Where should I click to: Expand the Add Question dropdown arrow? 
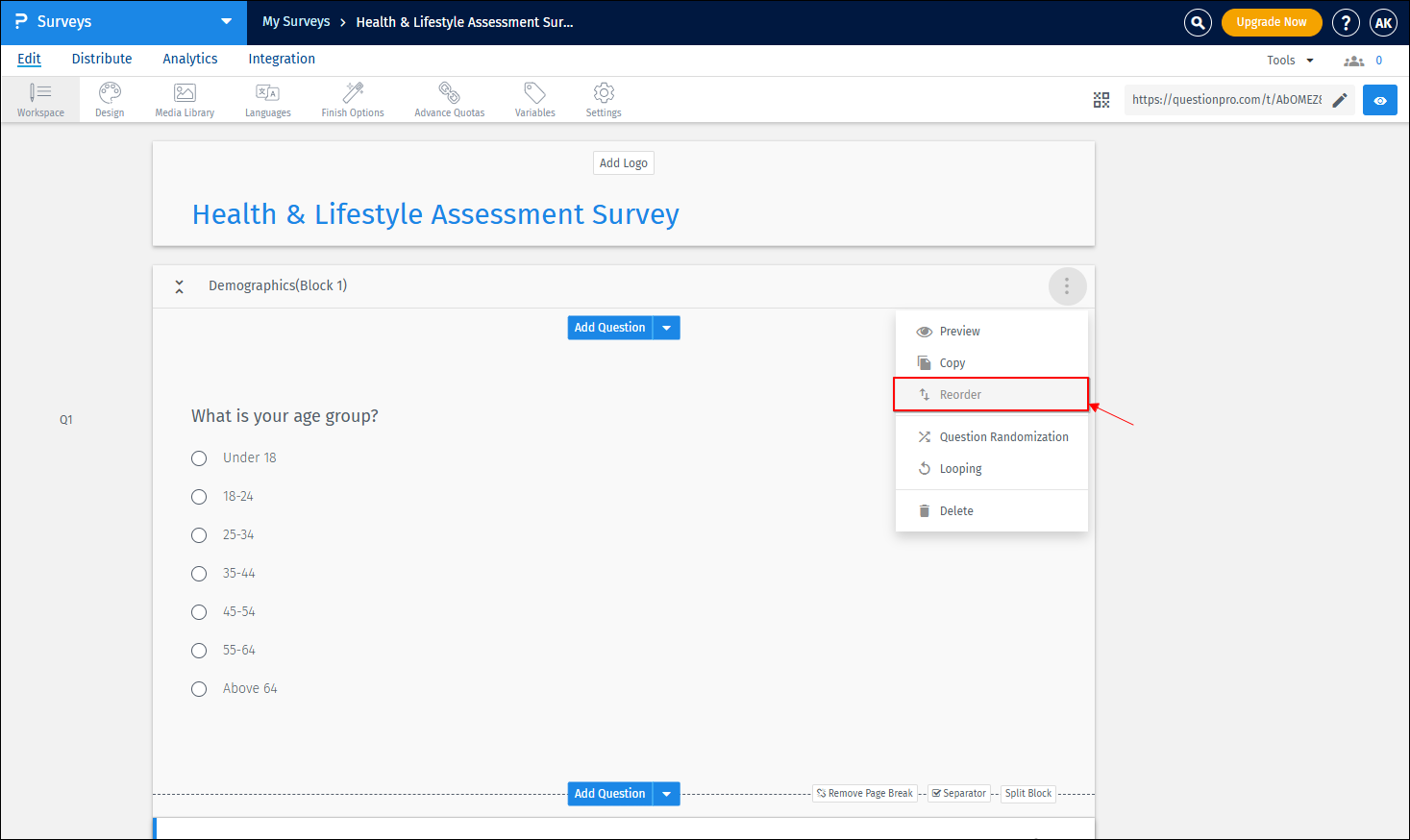point(666,328)
